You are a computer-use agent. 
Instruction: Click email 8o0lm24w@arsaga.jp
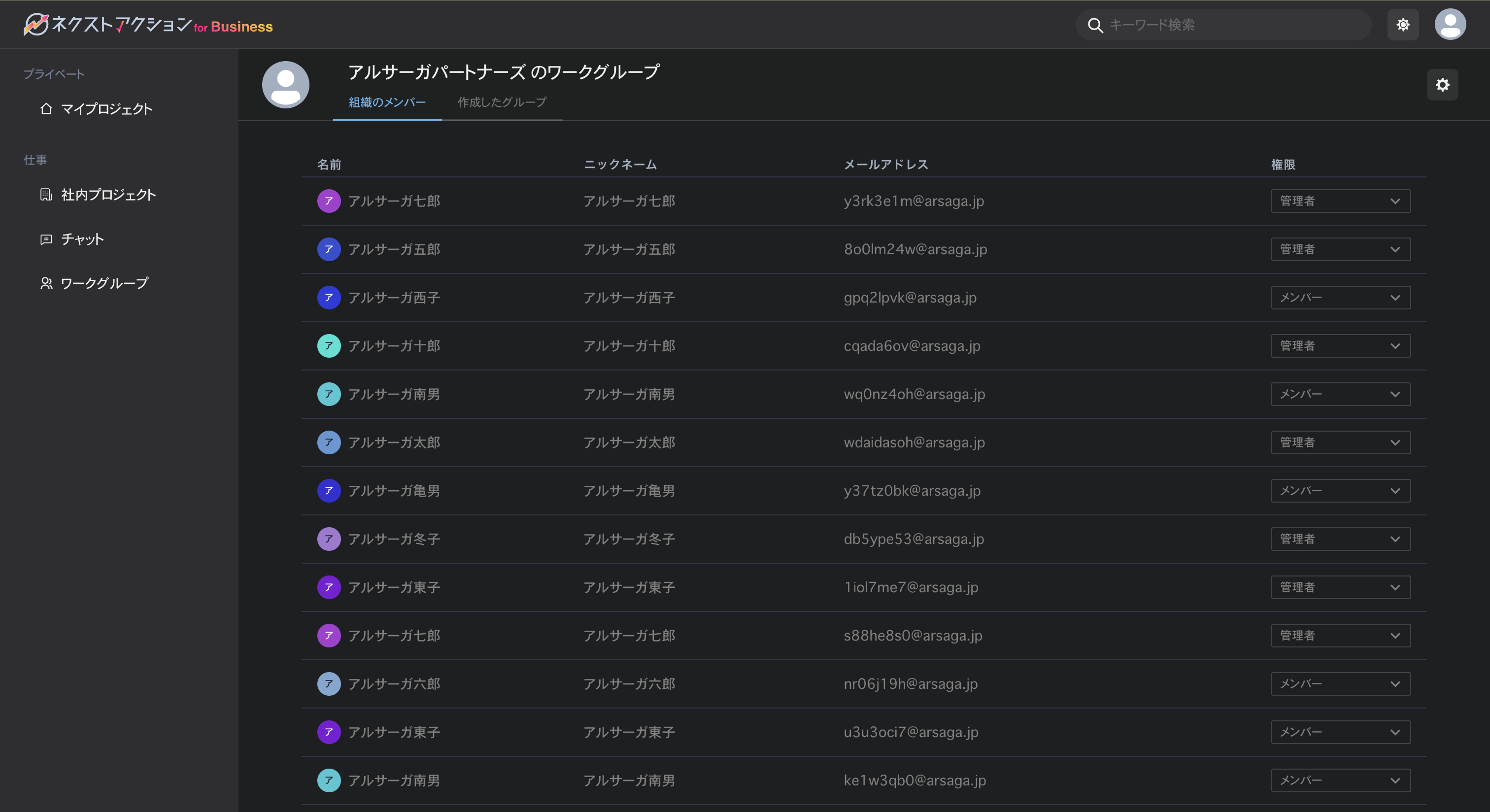(x=915, y=249)
